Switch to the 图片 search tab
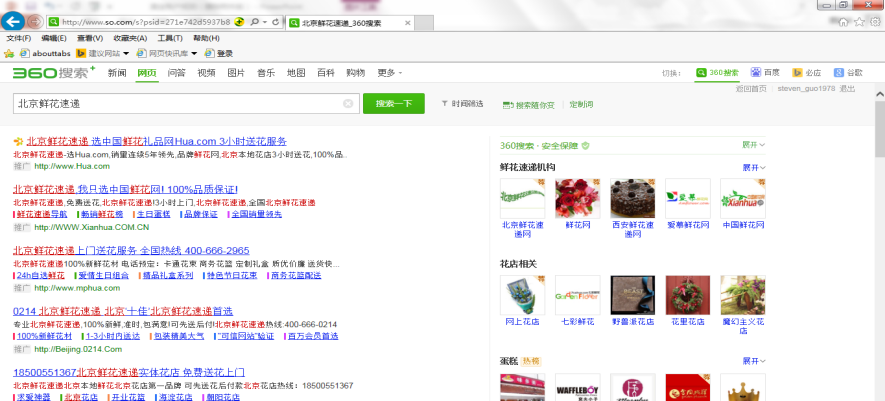The width and height of the screenshot is (885, 401). (x=236, y=73)
